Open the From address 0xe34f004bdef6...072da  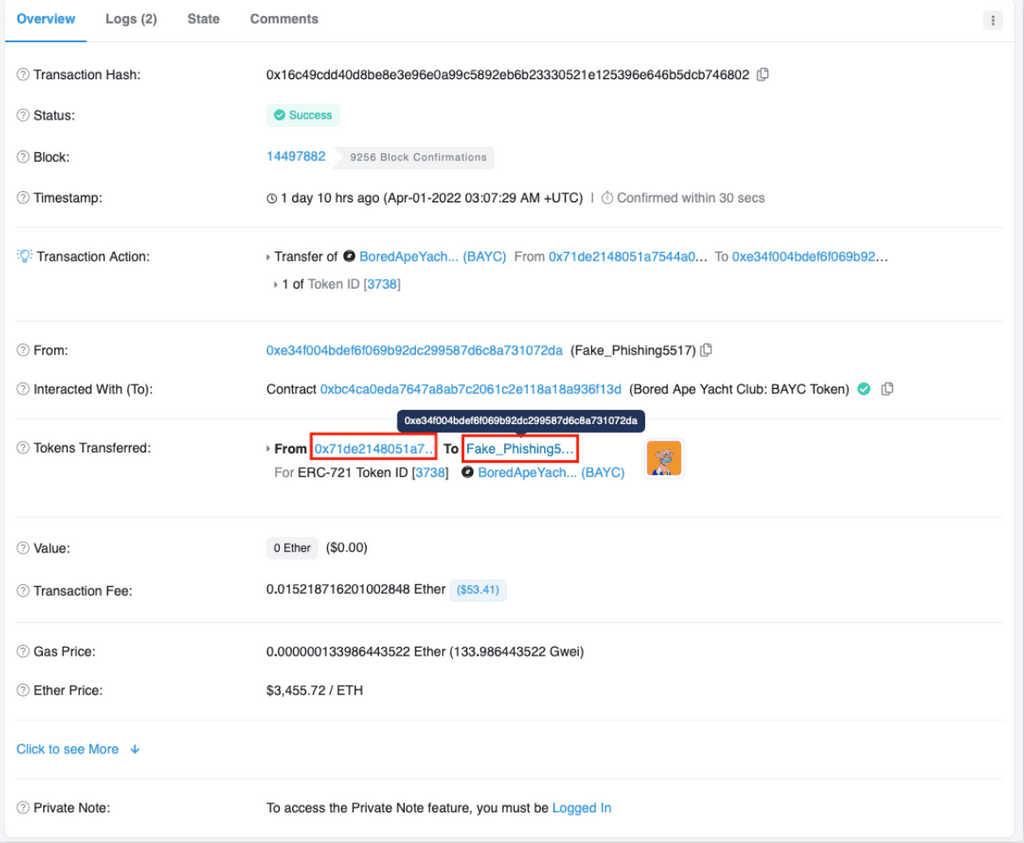414,351
